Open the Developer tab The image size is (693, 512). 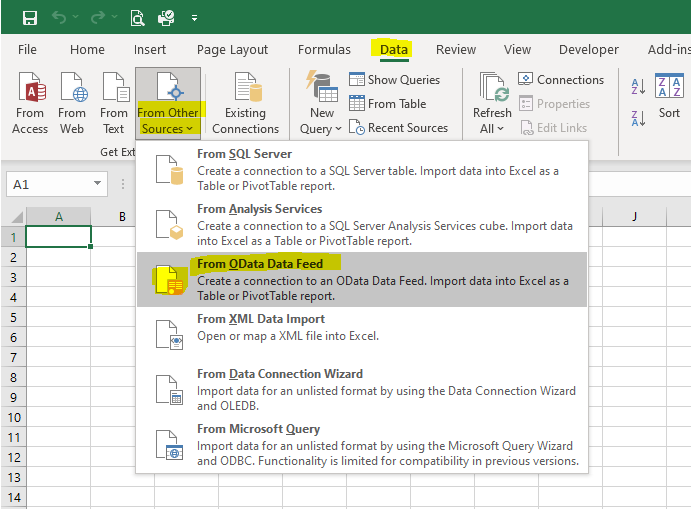[588, 50]
